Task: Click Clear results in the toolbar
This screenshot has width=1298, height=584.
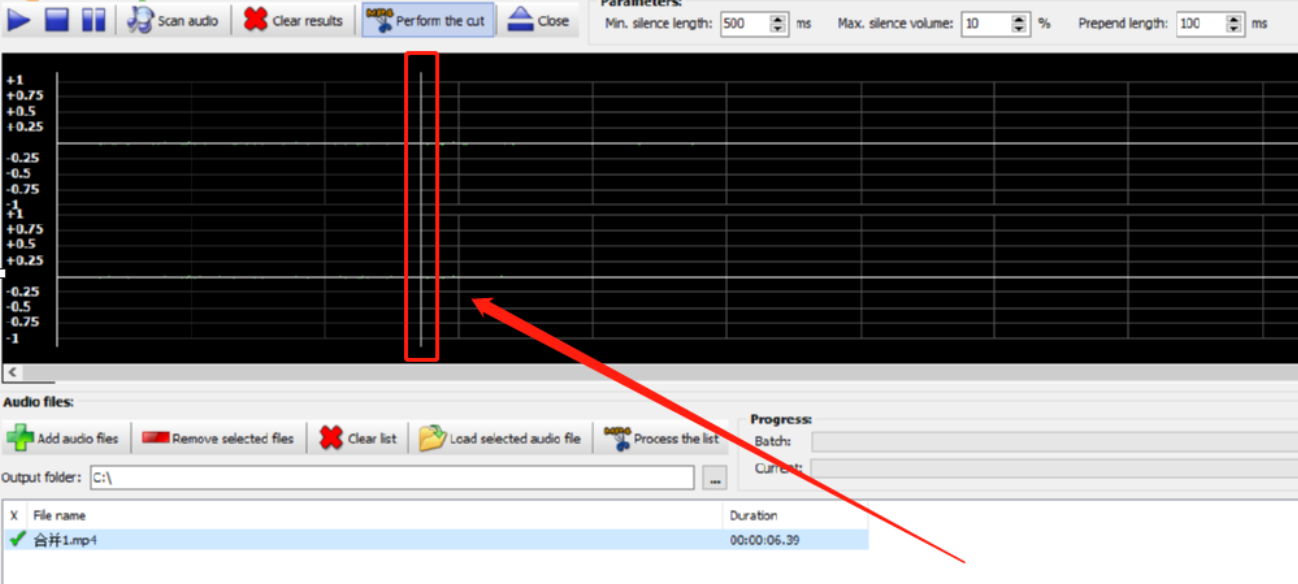Action: click(294, 20)
